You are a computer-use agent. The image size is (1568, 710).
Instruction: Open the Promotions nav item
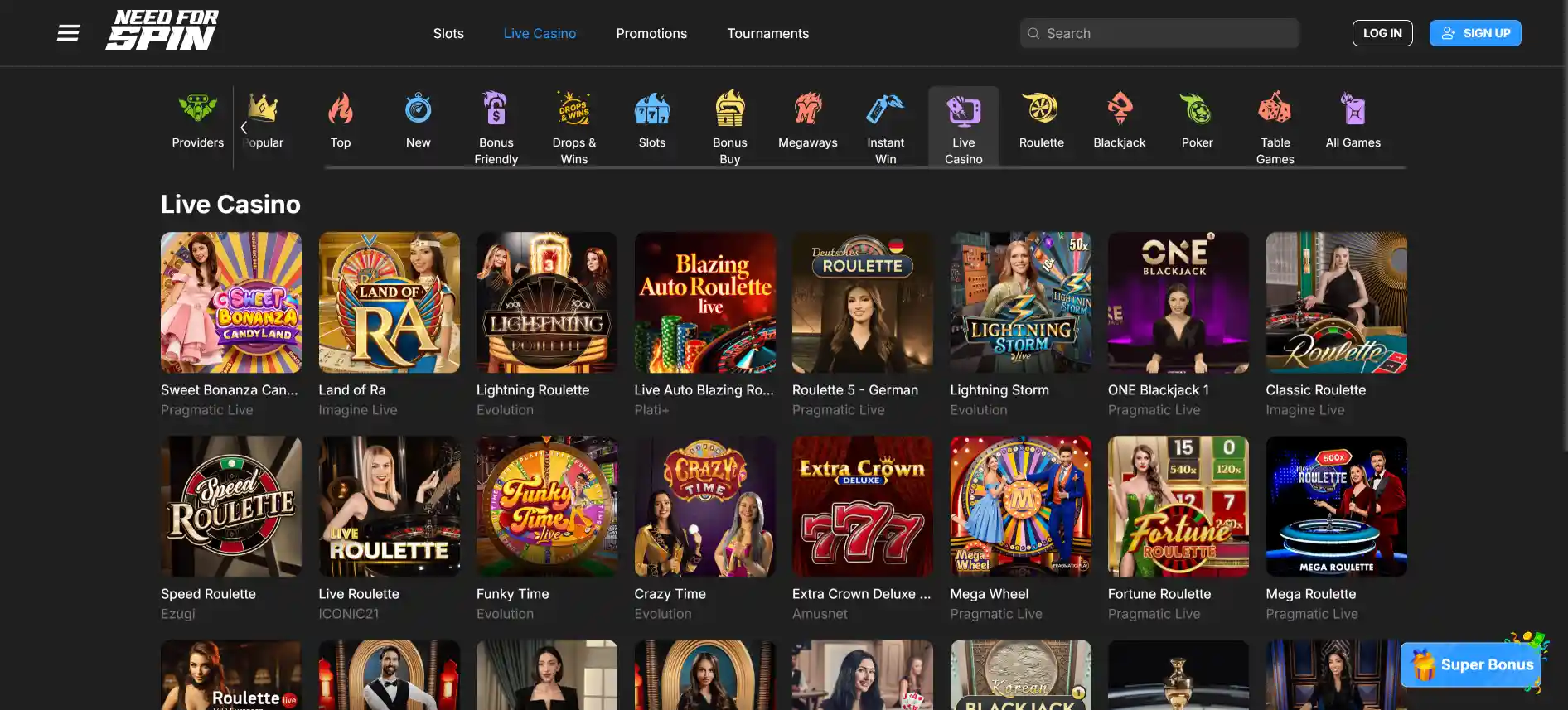tap(651, 33)
